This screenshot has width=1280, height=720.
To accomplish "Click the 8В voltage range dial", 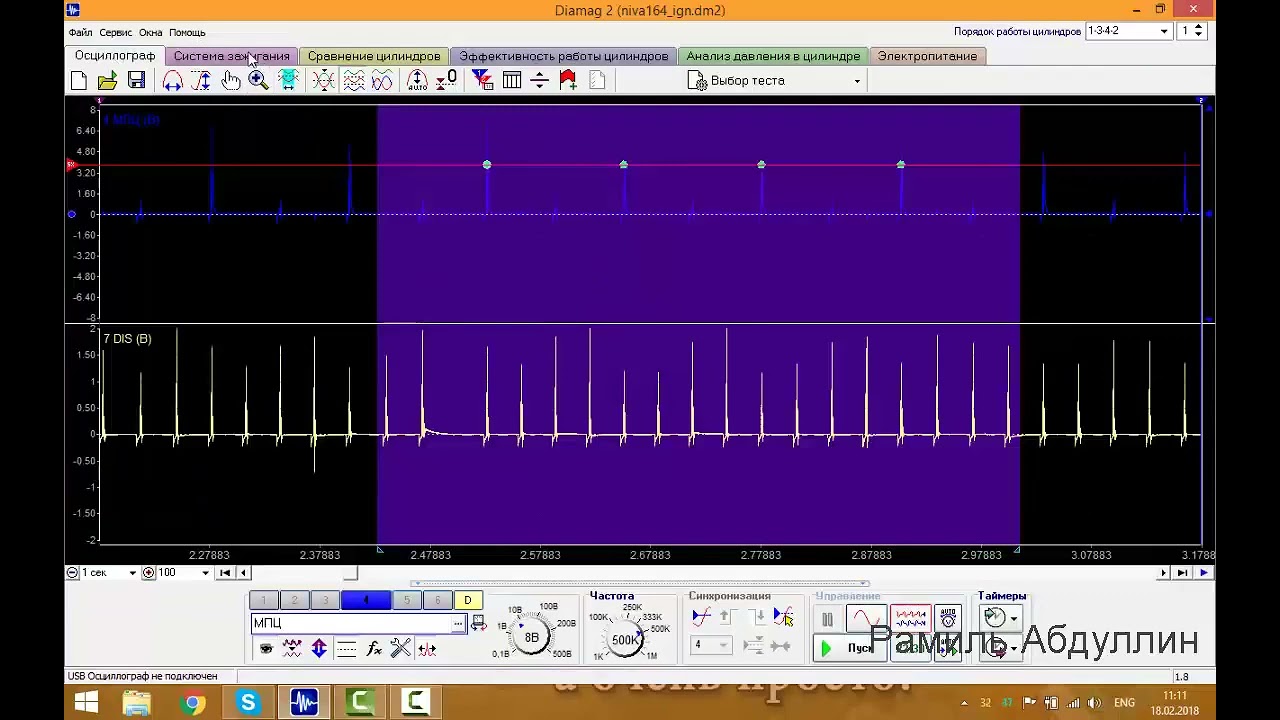I will click(x=531, y=637).
